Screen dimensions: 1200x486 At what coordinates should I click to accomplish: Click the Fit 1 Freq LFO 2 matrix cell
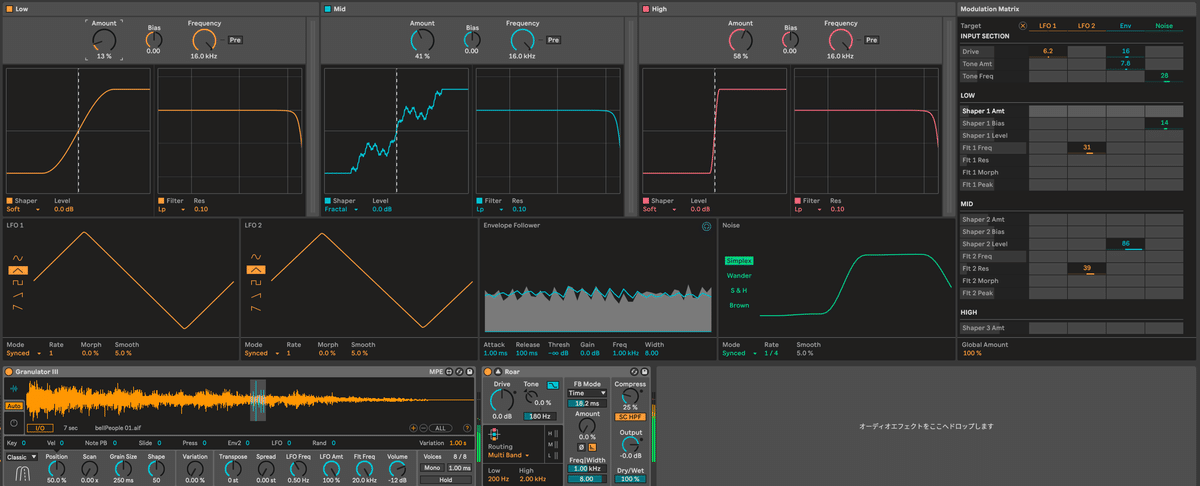[1086, 148]
